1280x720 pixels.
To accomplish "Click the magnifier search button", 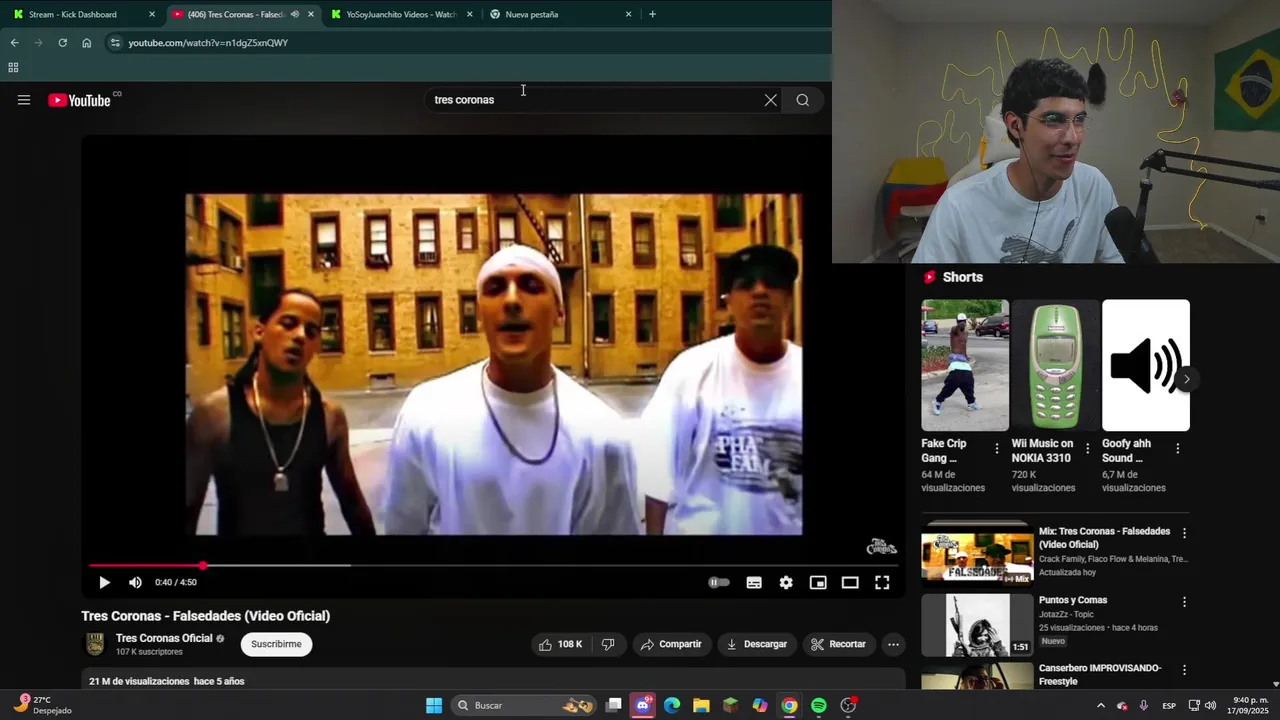I will click(802, 100).
